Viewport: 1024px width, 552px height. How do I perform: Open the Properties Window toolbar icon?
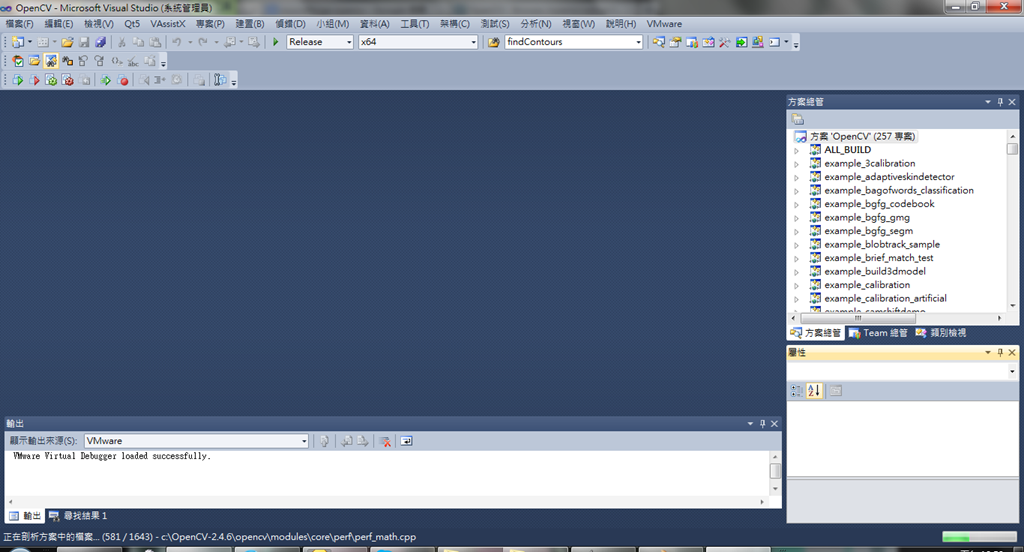(675, 42)
